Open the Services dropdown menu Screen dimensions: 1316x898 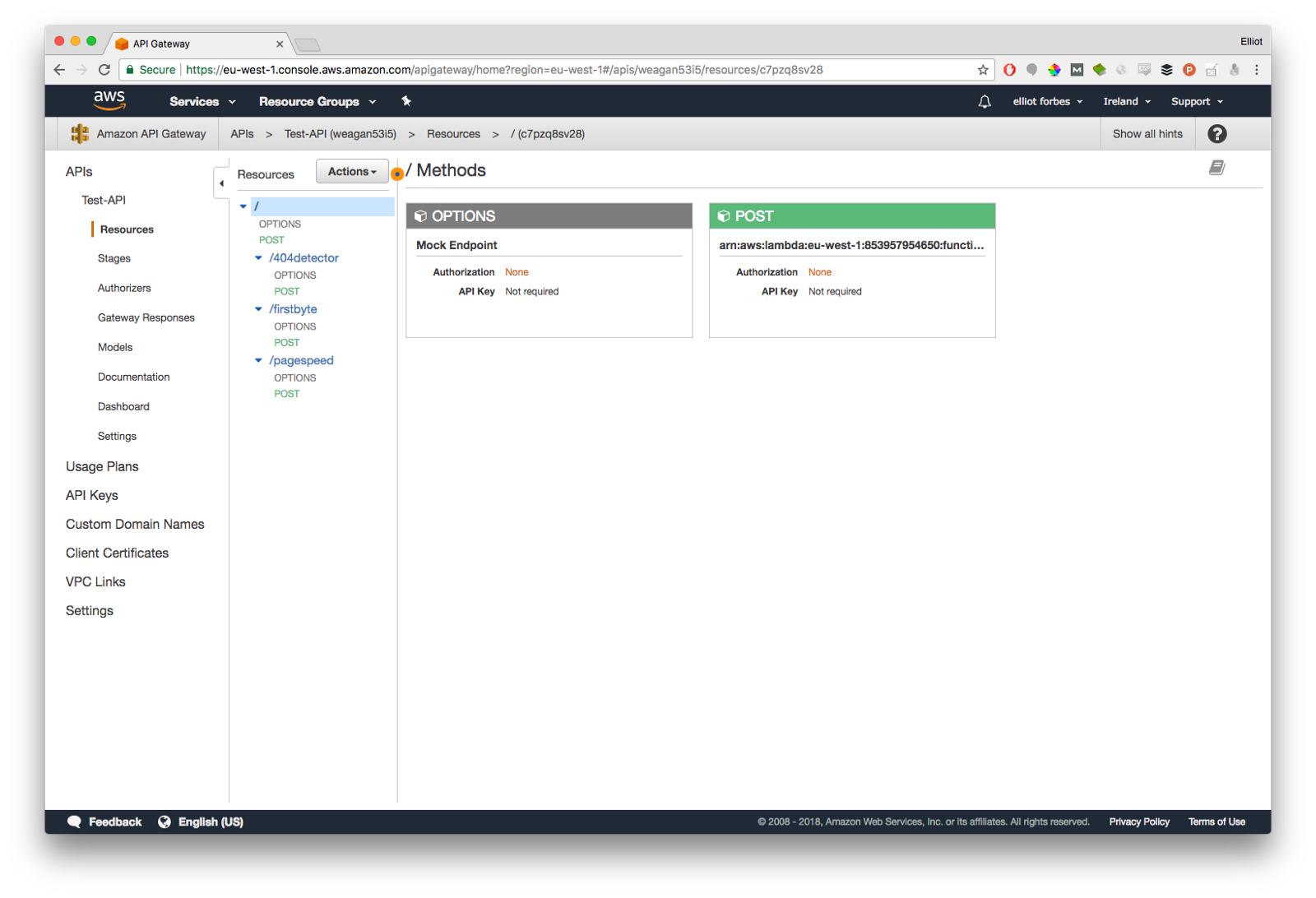202,101
